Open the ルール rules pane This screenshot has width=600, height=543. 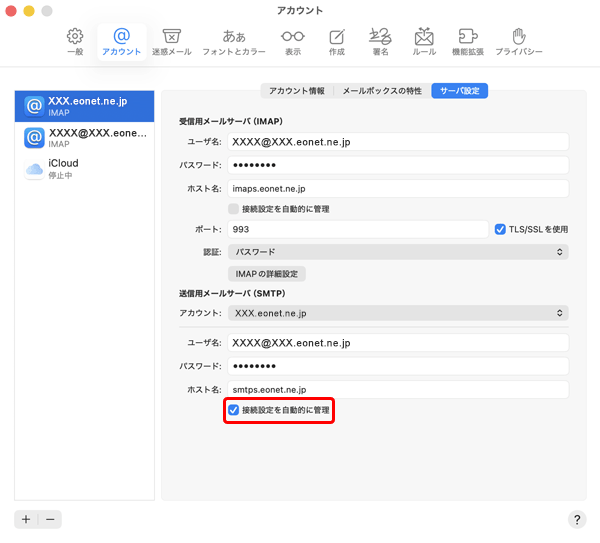(x=423, y=41)
